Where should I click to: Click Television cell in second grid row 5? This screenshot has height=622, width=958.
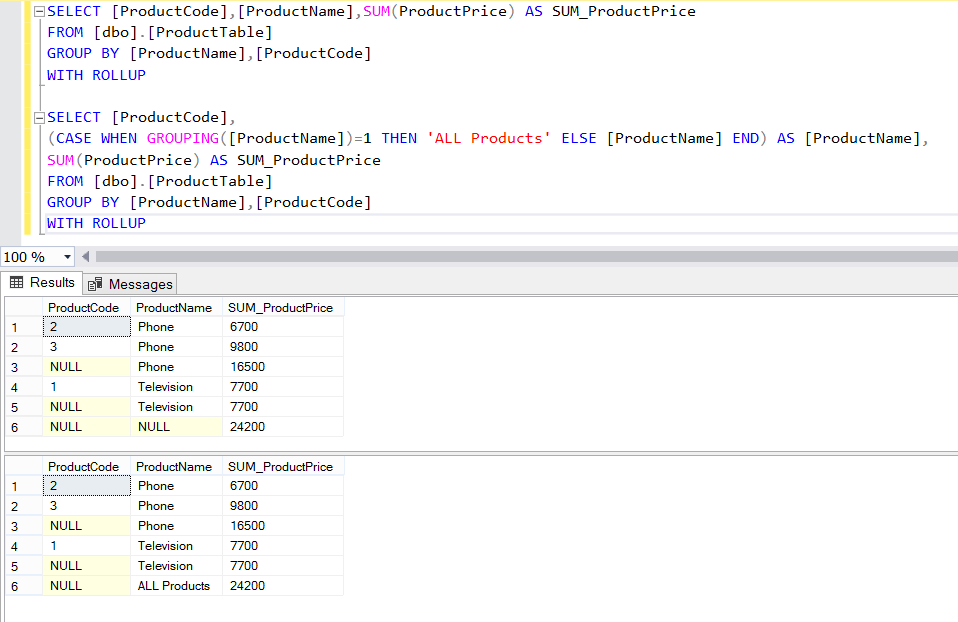pos(176,566)
